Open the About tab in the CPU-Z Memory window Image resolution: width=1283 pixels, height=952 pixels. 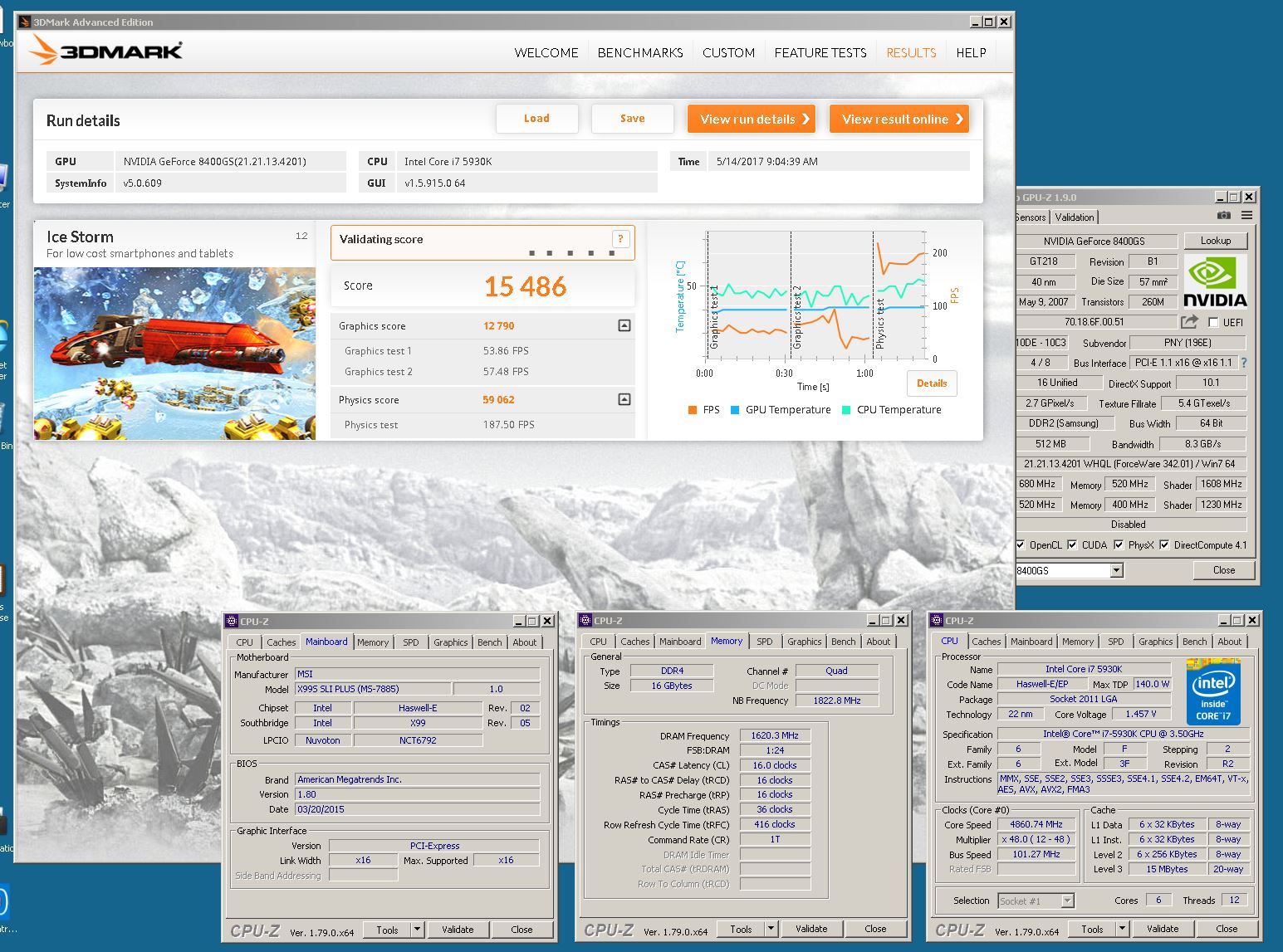click(x=878, y=642)
